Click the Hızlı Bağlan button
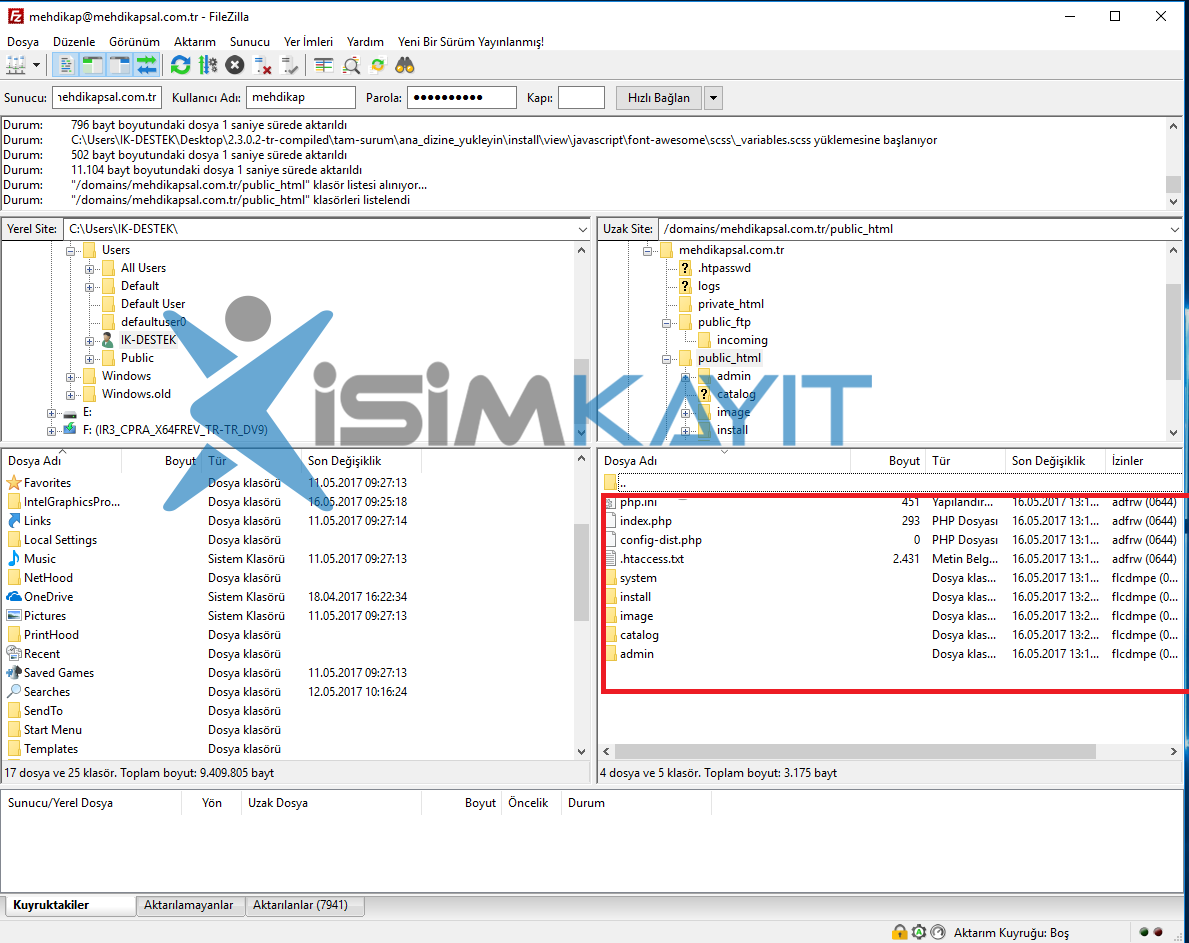This screenshot has height=943, width=1189. [x=658, y=98]
